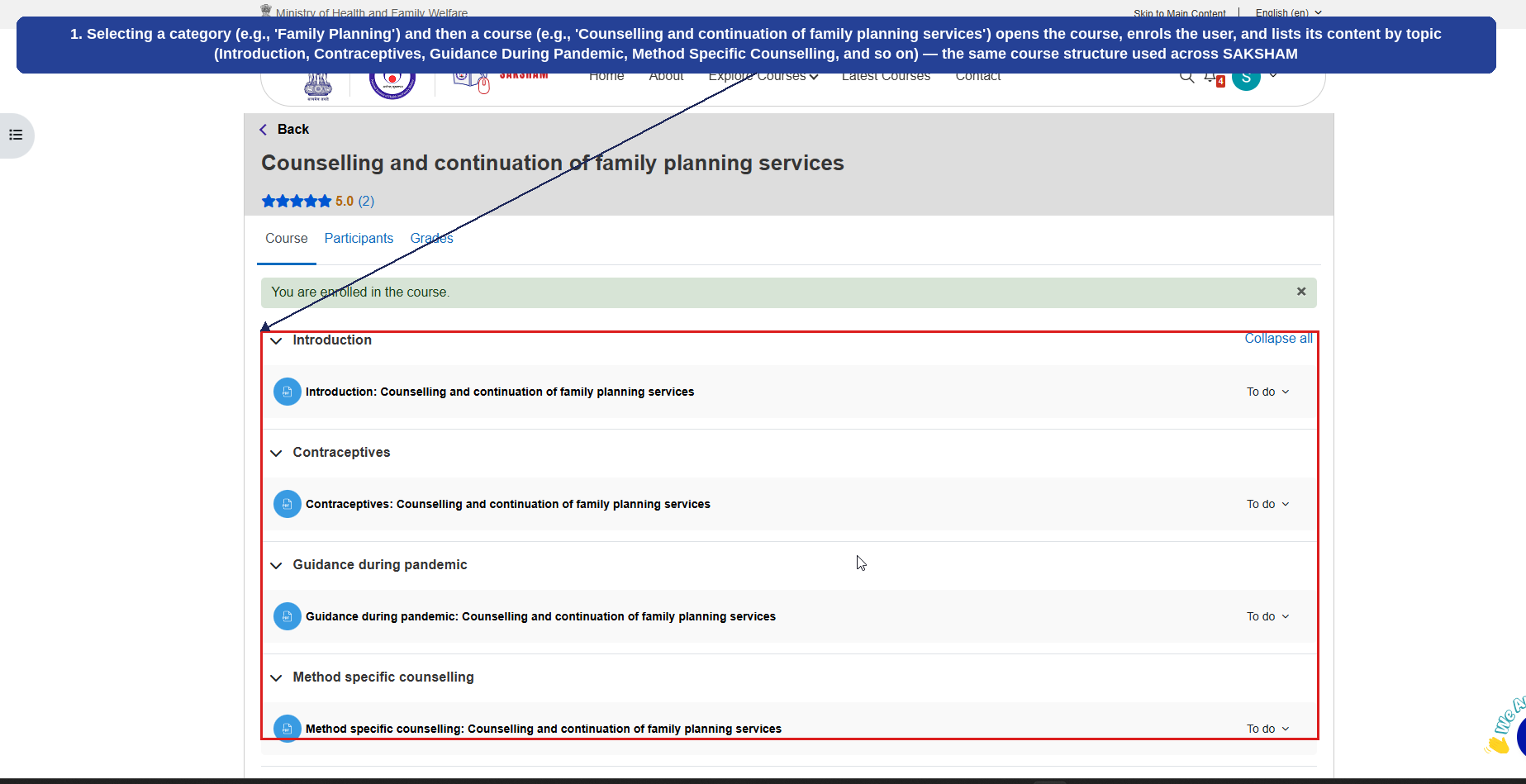Open Introduction activity page icon

tap(287, 392)
